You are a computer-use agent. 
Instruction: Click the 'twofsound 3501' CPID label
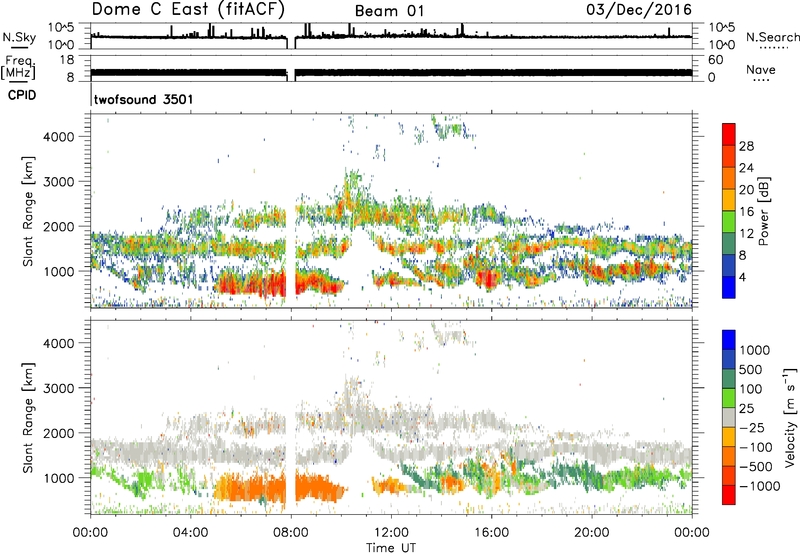click(143, 99)
